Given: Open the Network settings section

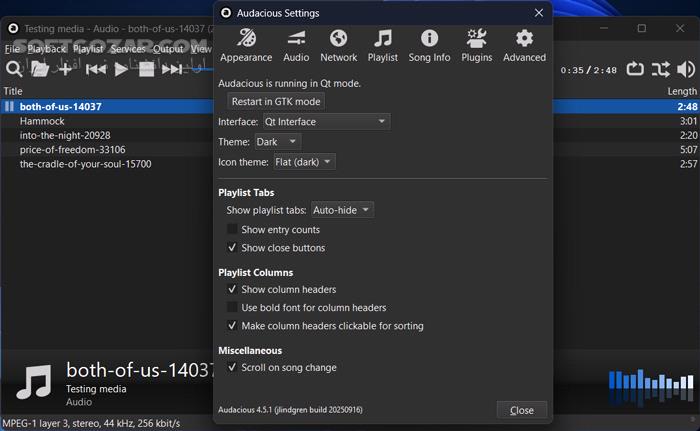Looking at the screenshot, I should point(339,46).
